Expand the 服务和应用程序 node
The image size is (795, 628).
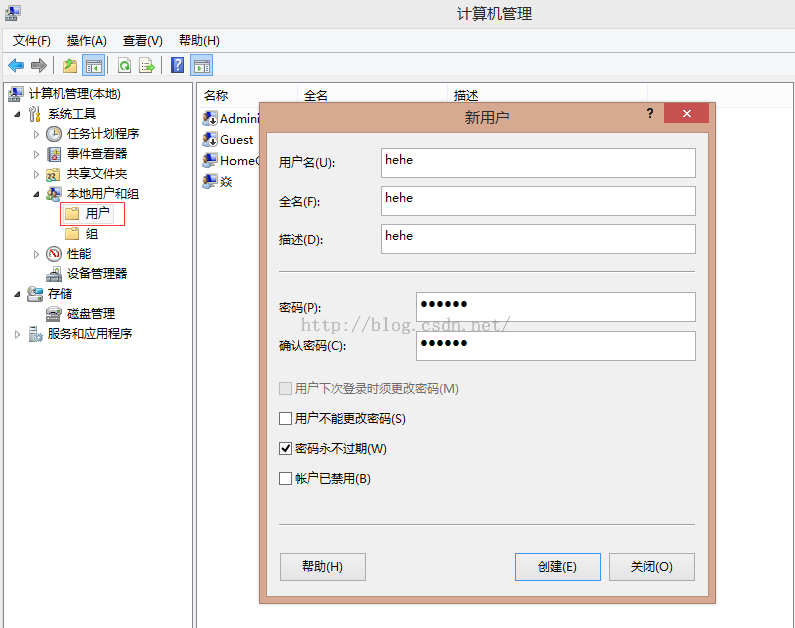pos(17,334)
